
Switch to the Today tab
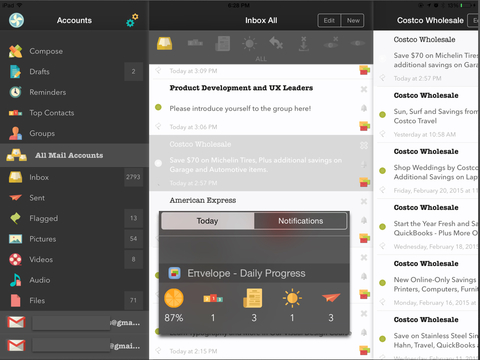(x=207, y=221)
